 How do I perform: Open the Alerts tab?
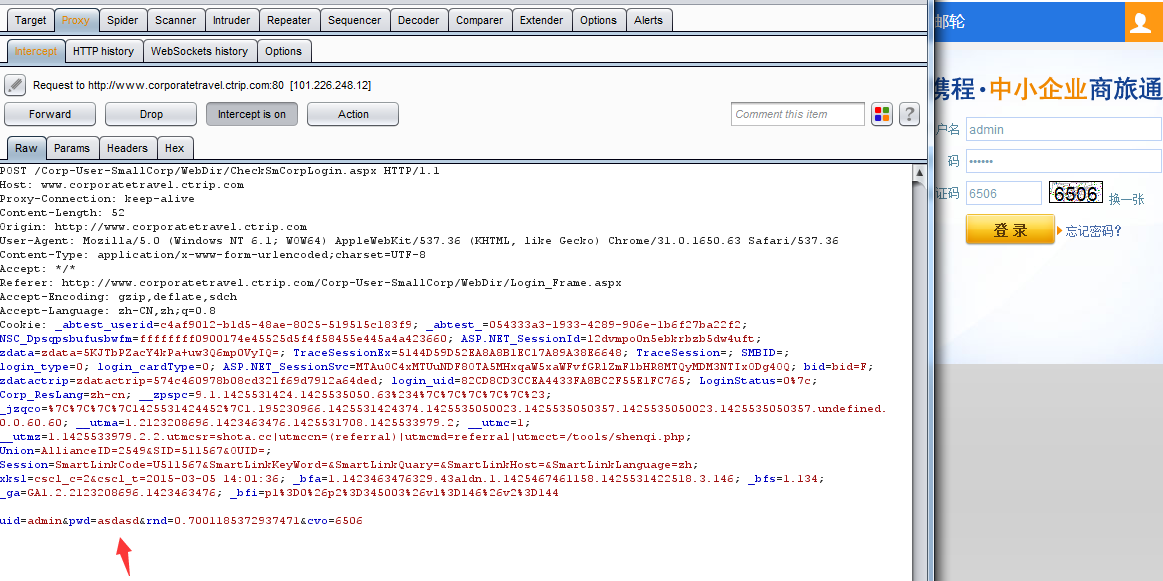coord(648,20)
